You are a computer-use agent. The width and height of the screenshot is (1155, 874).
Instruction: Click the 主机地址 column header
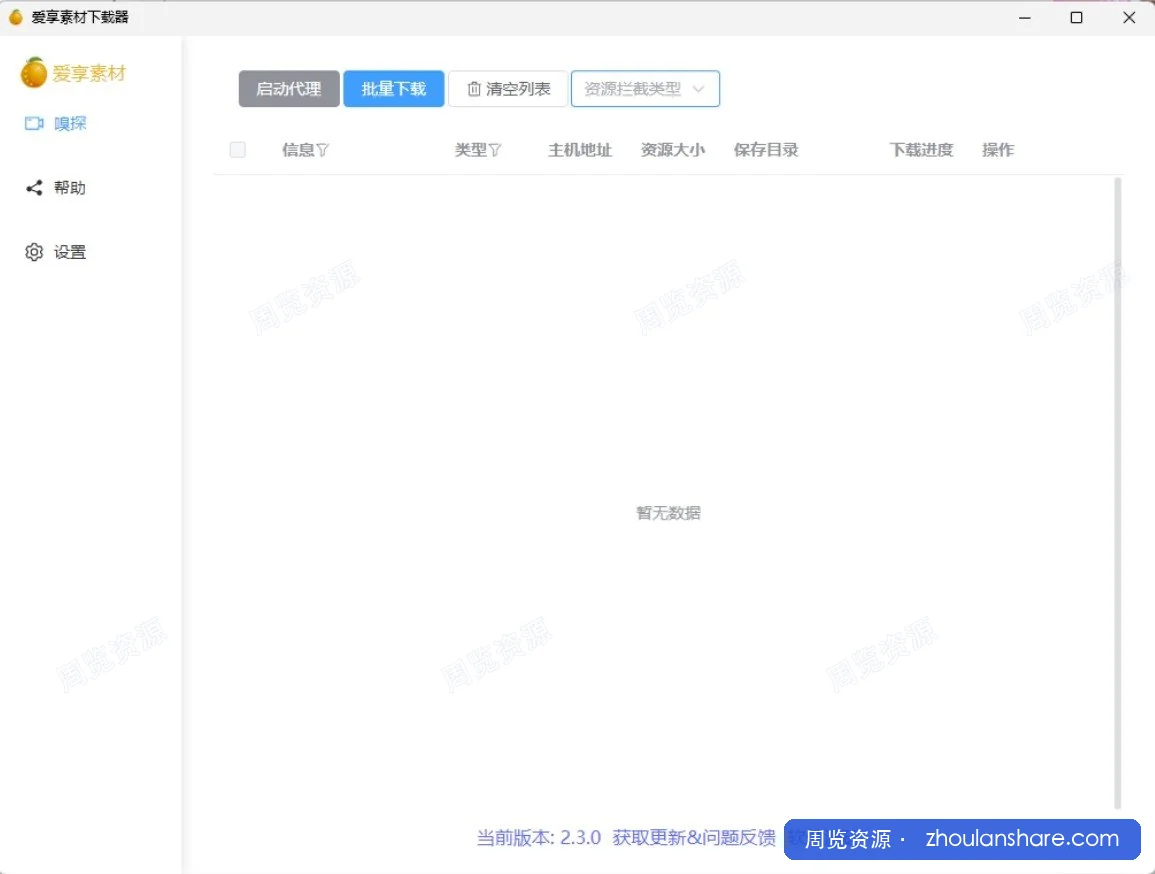[580, 150]
